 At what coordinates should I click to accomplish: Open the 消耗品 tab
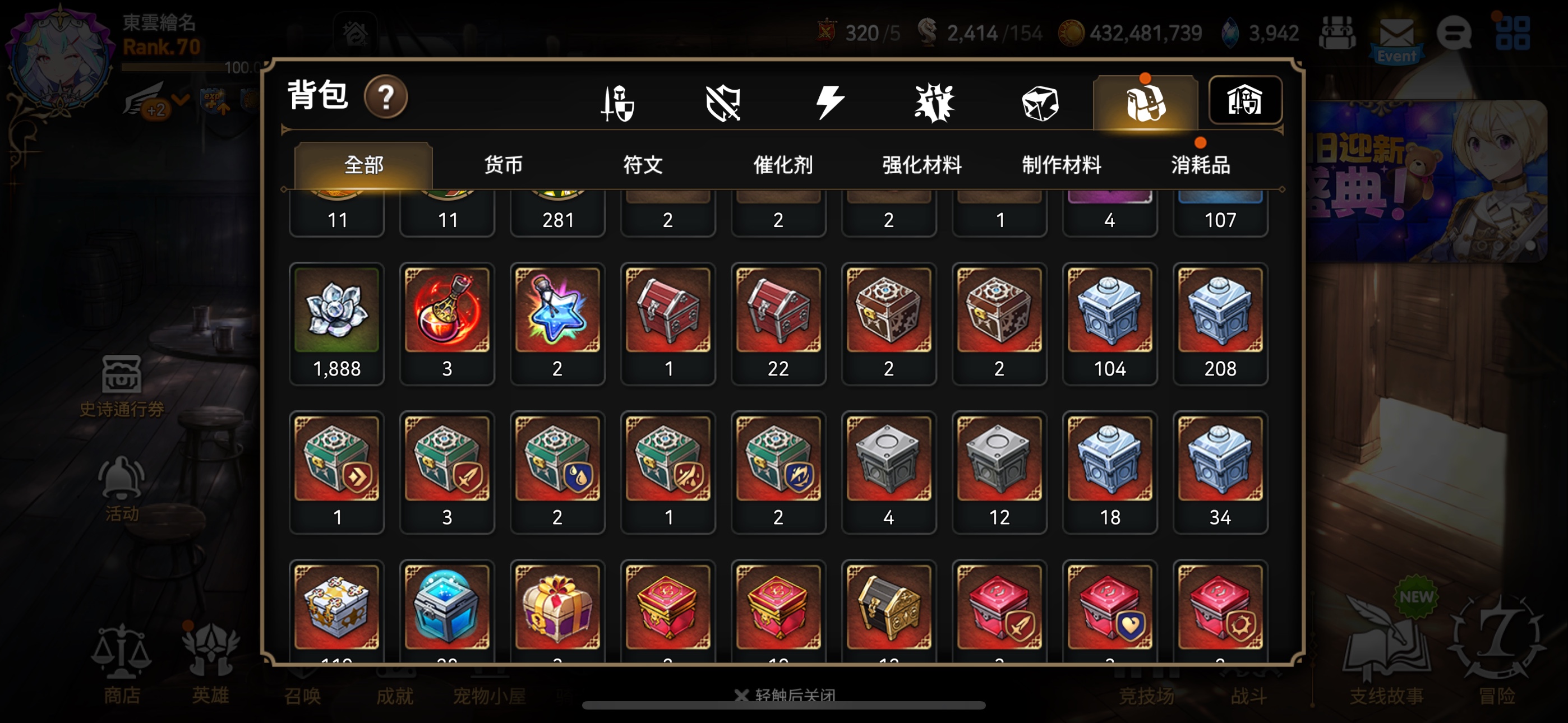1200,165
